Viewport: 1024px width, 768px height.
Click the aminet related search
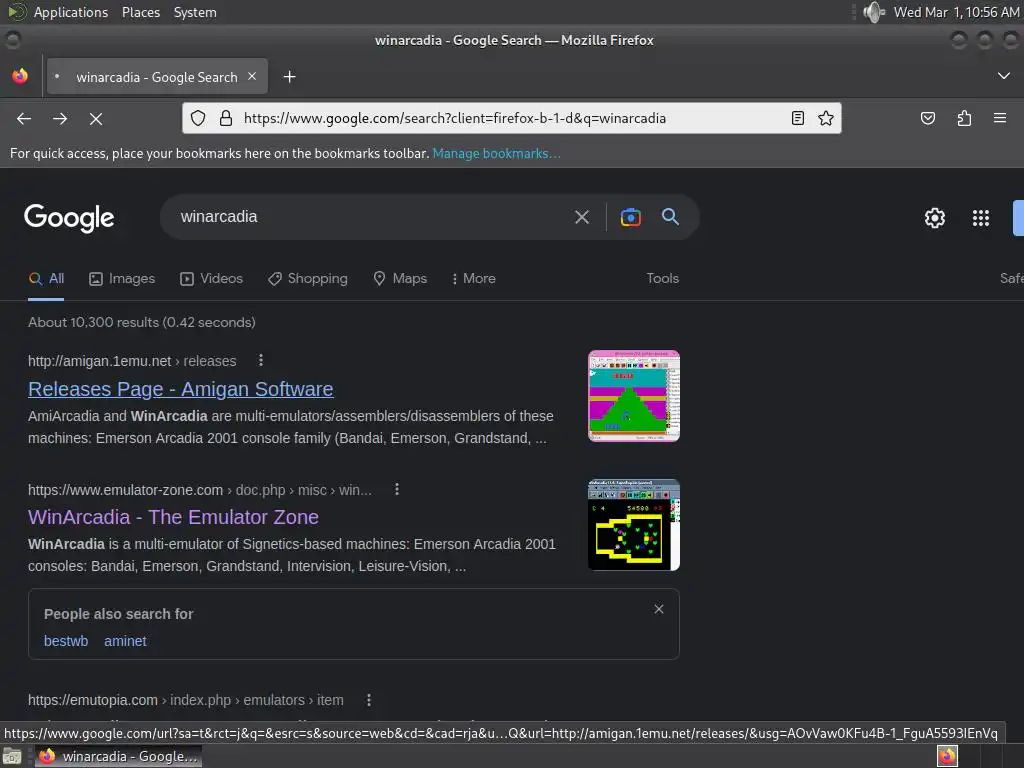tap(125, 641)
